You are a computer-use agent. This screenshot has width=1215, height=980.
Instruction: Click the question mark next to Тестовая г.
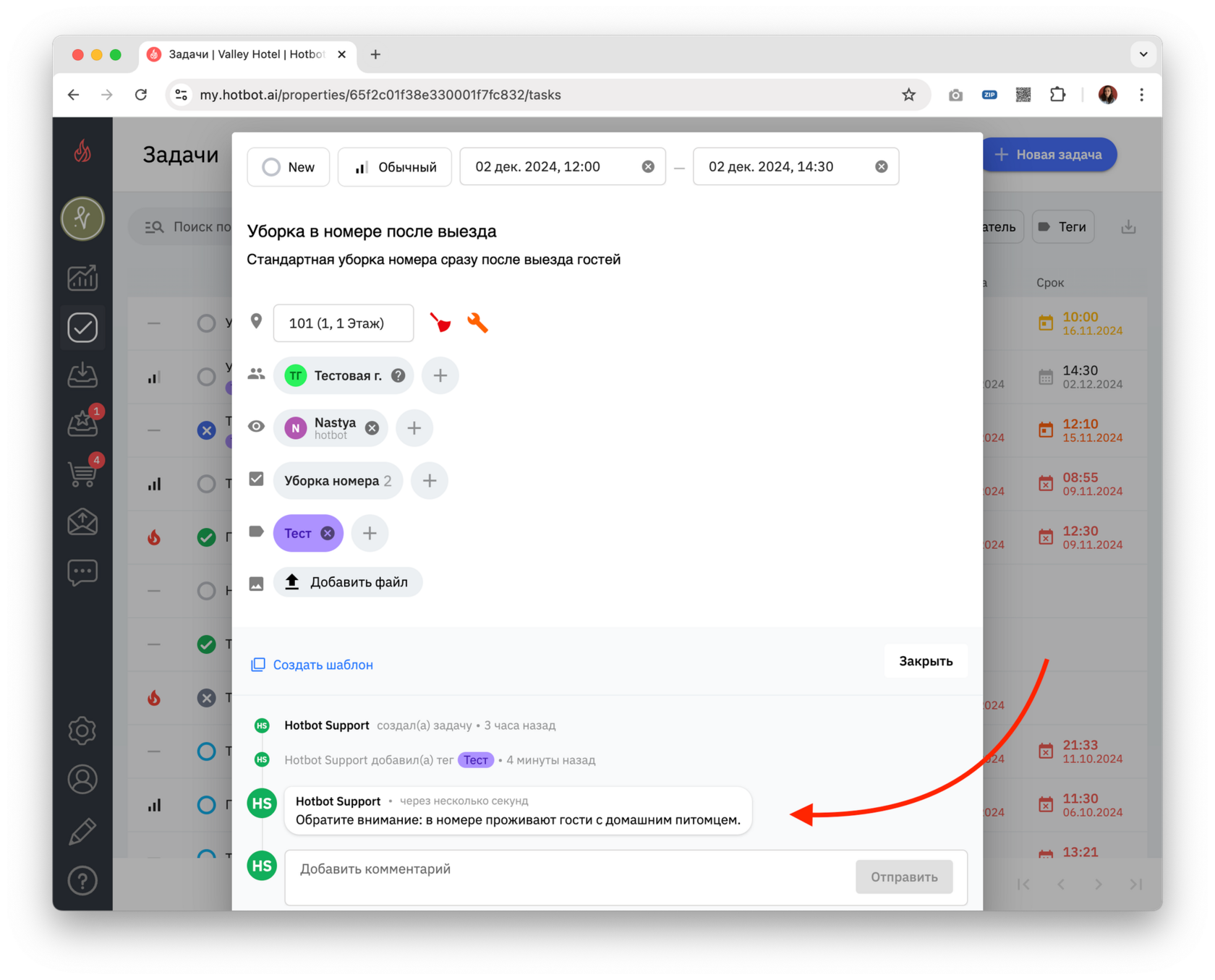398,375
